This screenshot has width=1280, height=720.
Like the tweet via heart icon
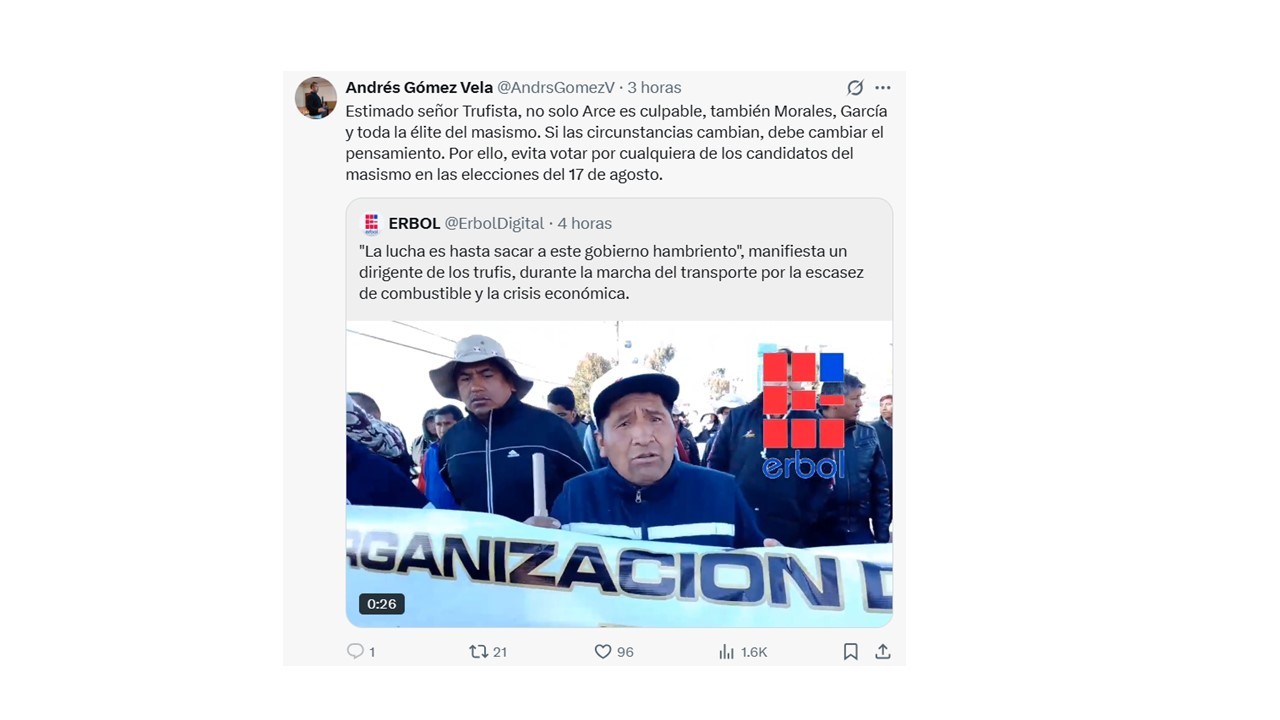tap(603, 651)
